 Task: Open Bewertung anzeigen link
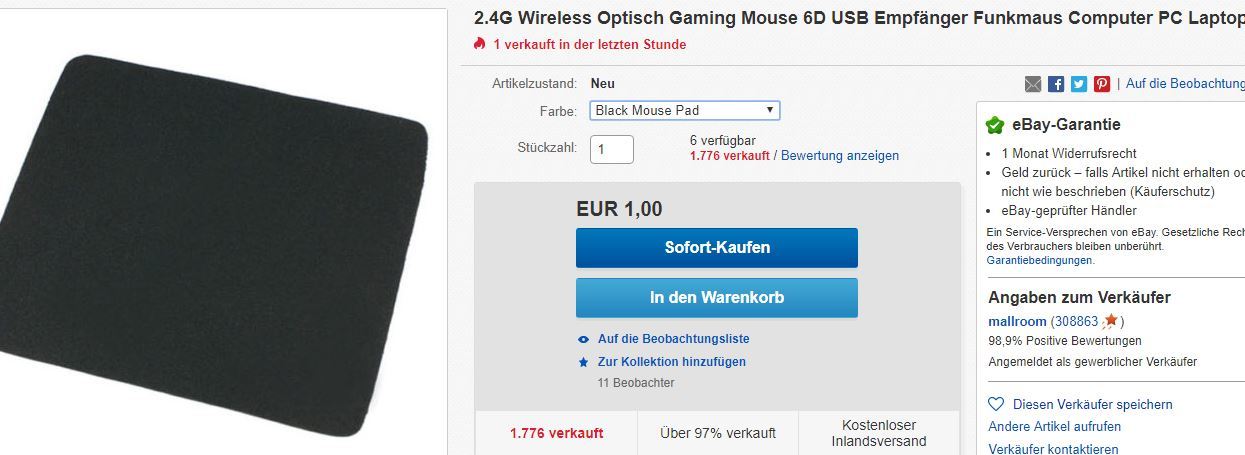(840, 156)
